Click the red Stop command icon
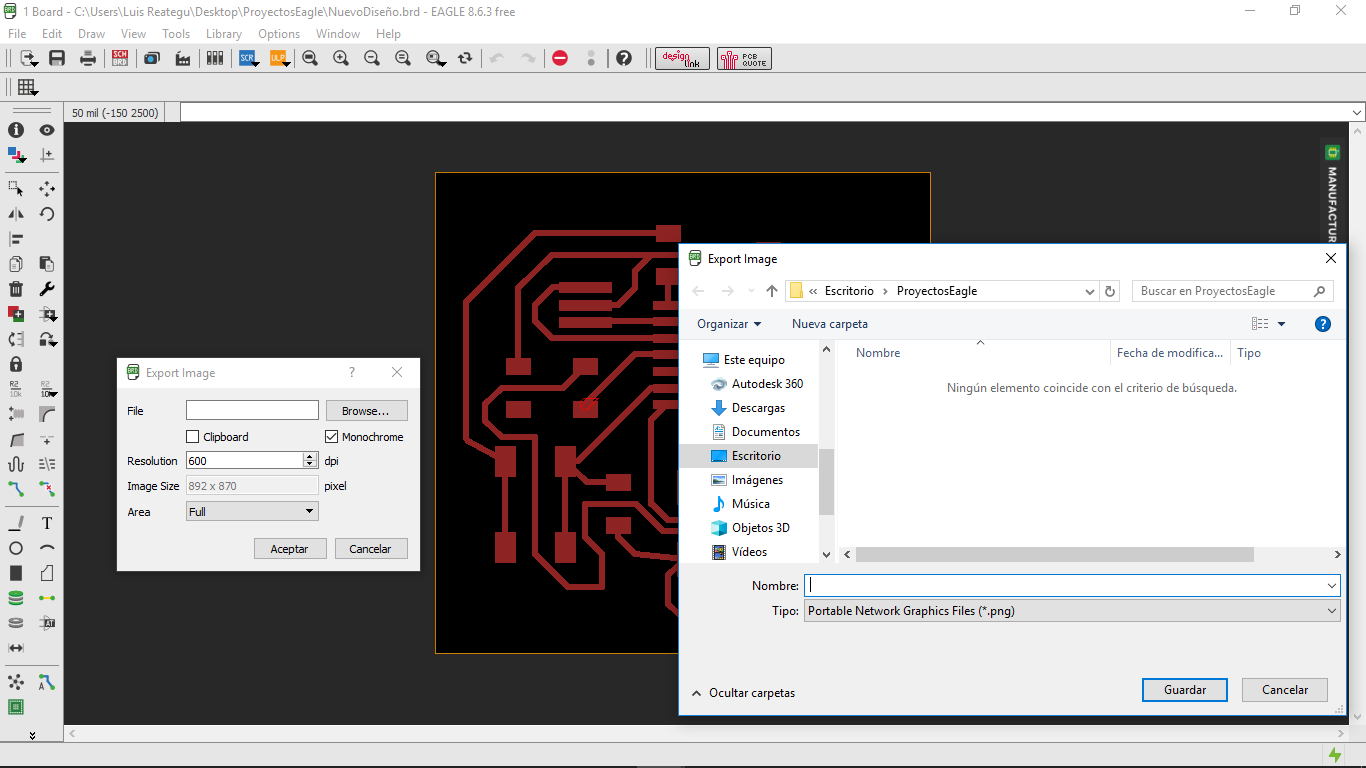1366x768 pixels. [x=560, y=58]
